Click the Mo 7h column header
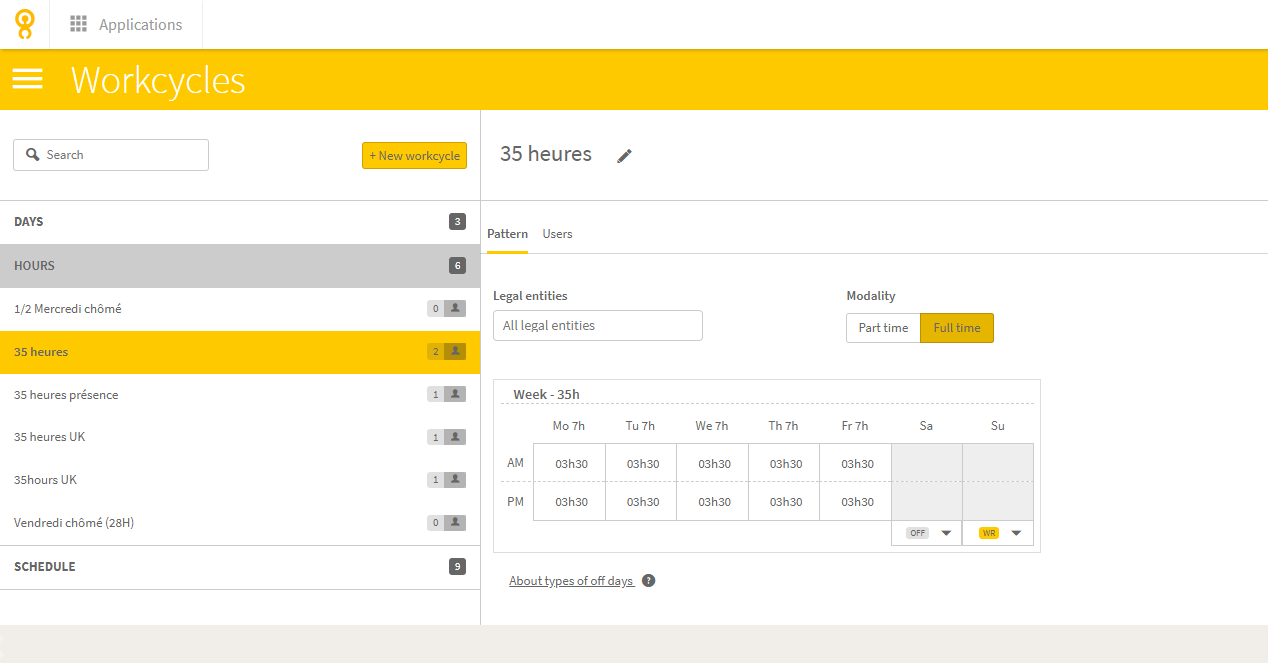Image resolution: width=1268 pixels, height=663 pixels. (569, 426)
